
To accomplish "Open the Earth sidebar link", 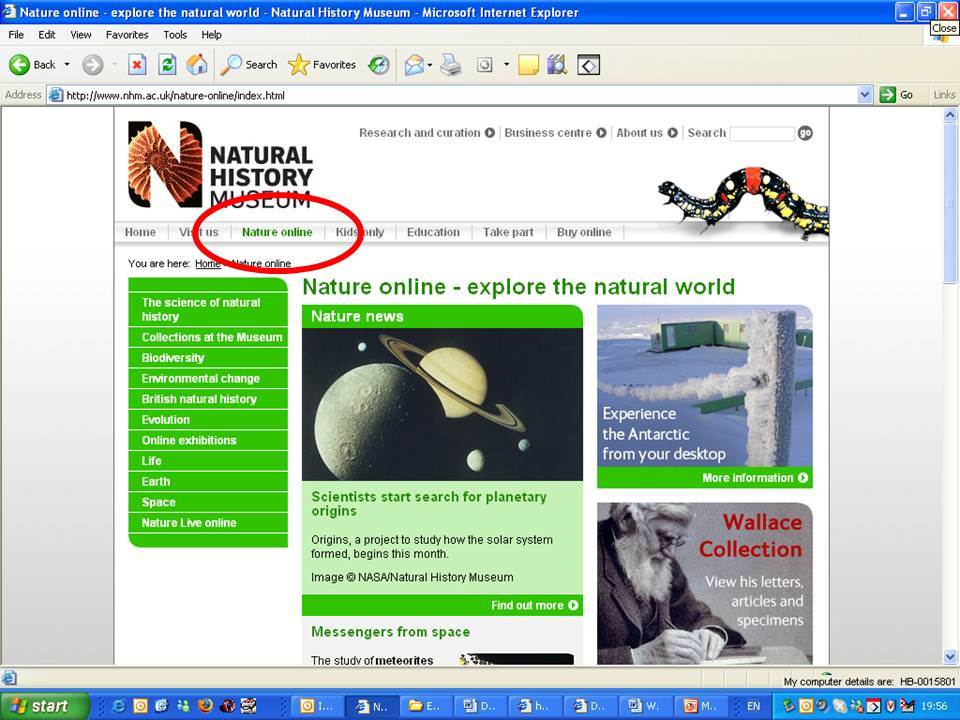I will [208, 482].
